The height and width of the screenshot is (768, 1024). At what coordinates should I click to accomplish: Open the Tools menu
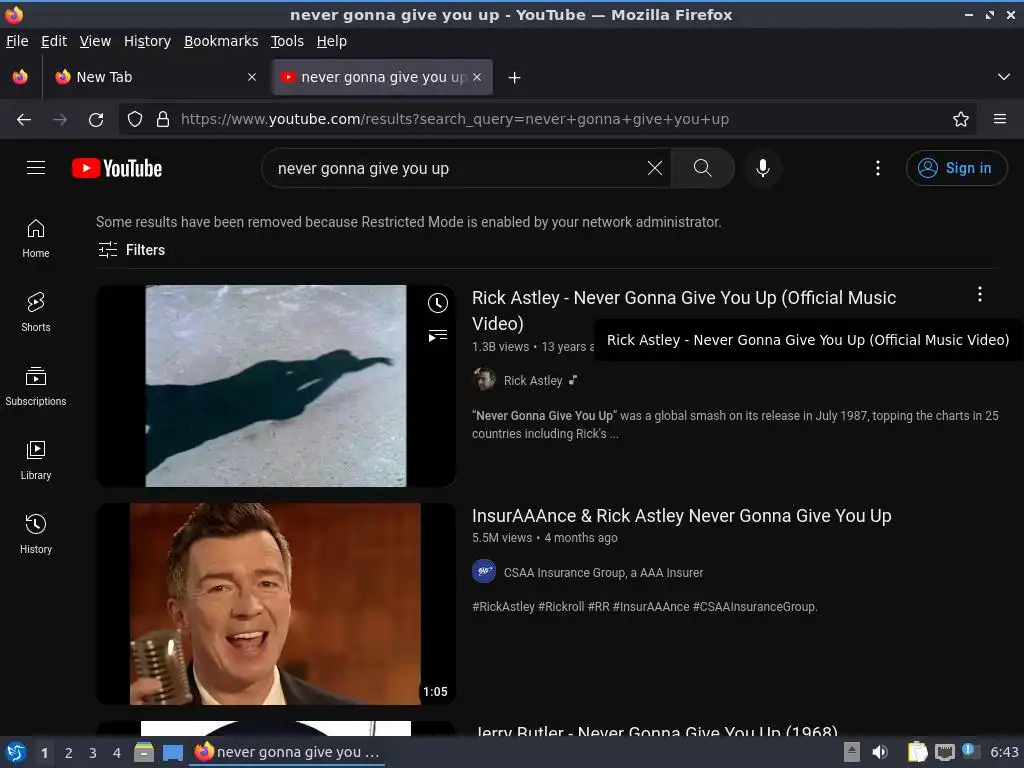pos(287,41)
